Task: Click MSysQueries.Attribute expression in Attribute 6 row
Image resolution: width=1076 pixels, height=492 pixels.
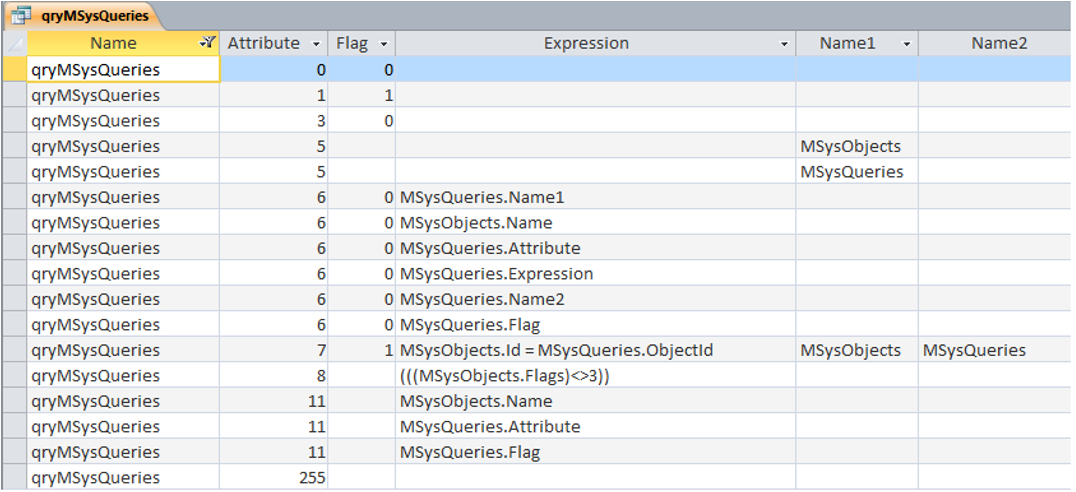Action: [x=596, y=248]
